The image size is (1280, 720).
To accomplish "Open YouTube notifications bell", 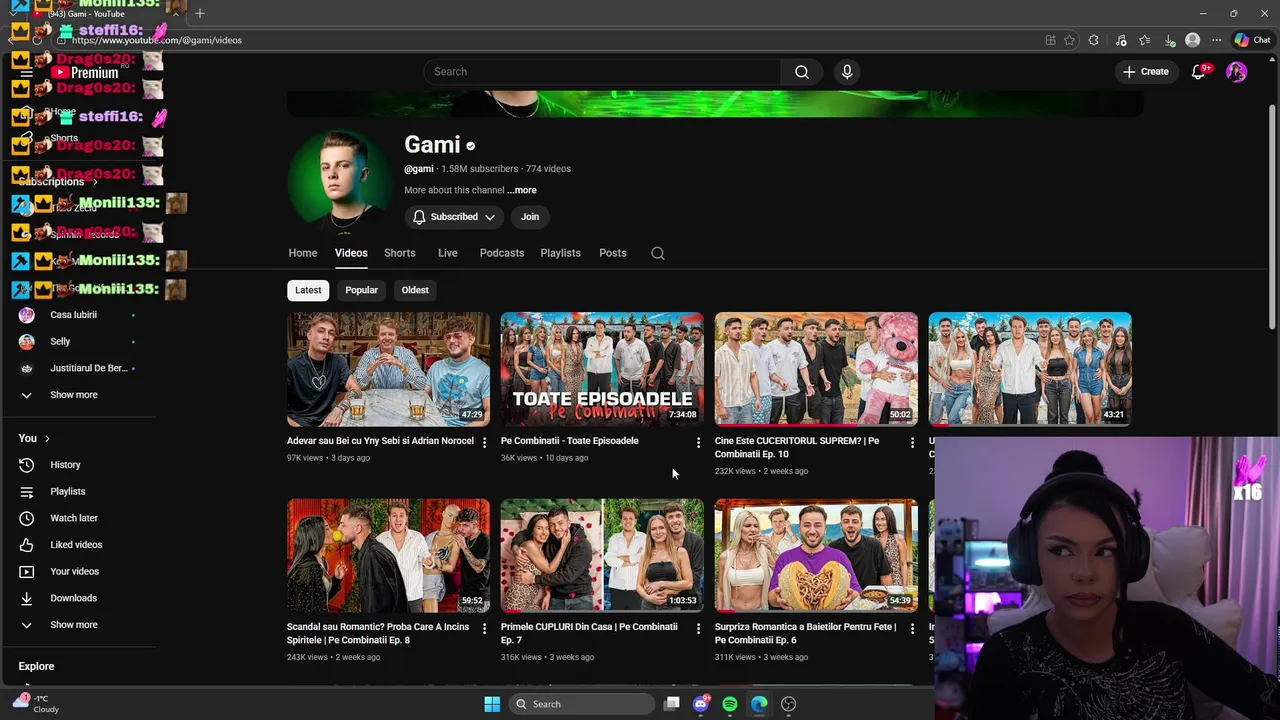I will tap(1198, 72).
